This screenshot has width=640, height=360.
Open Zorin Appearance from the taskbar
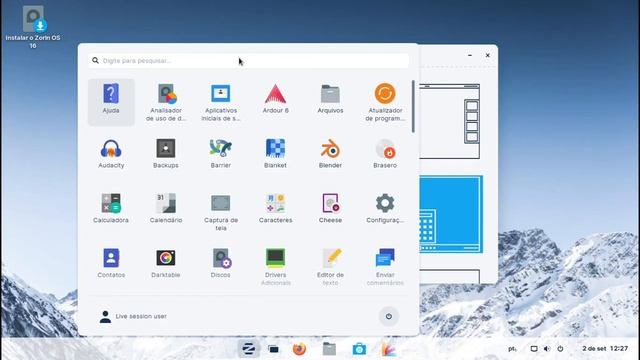[389, 349]
